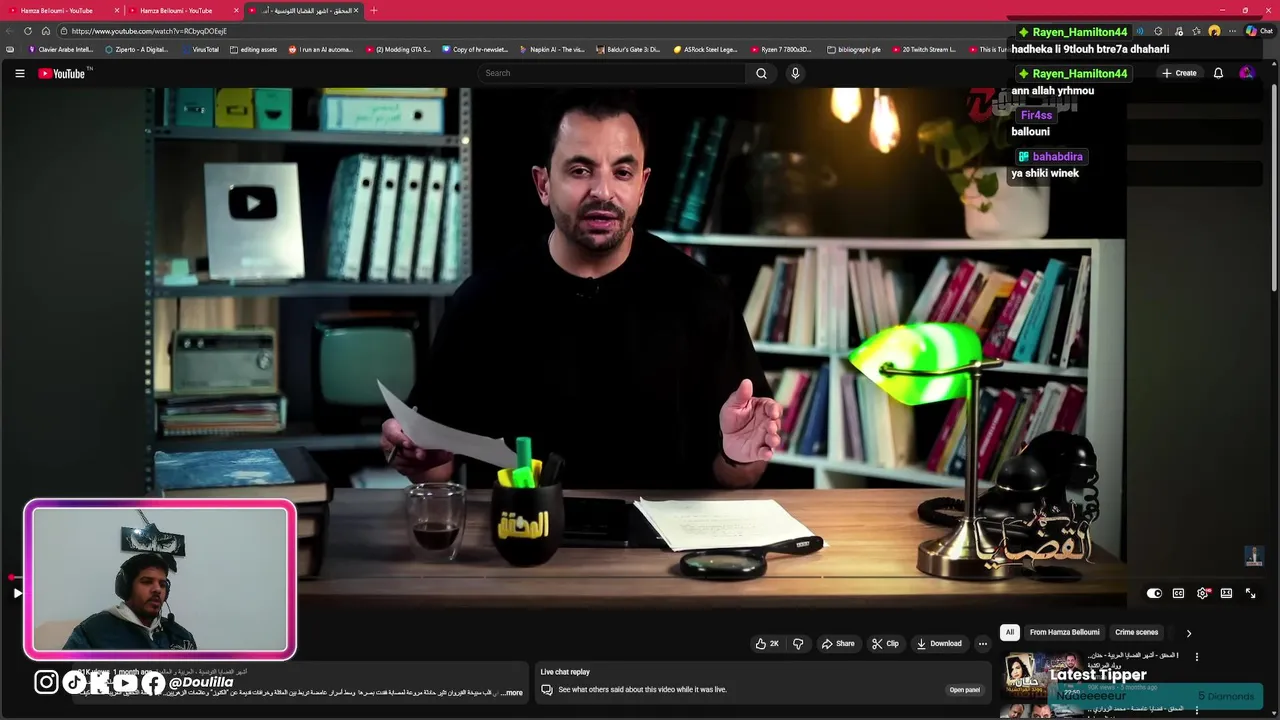Open the Napkin AI bookmark
The height and width of the screenshot is (720, 1280).
coord(552,49)
